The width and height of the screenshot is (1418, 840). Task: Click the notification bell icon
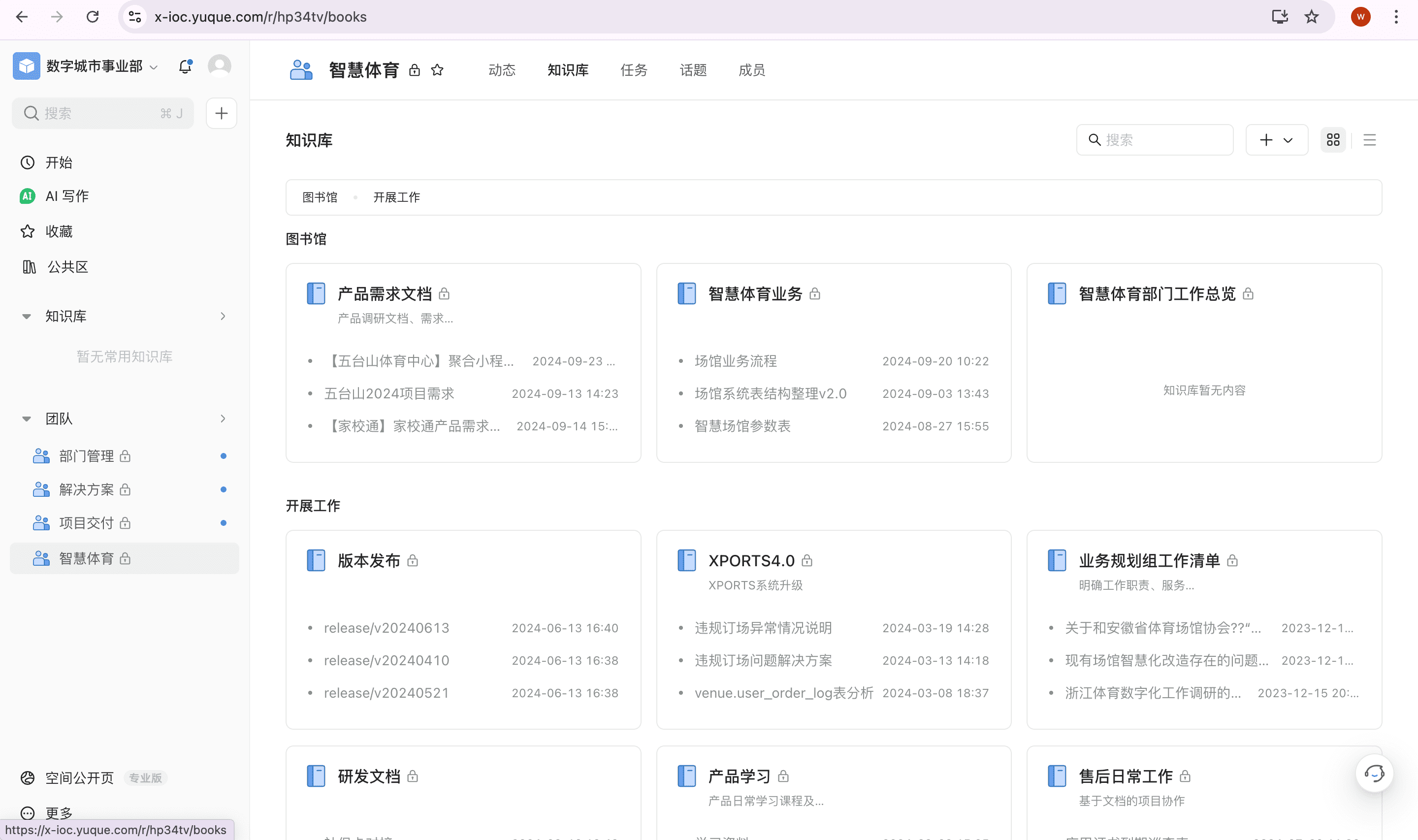point(185,65)
